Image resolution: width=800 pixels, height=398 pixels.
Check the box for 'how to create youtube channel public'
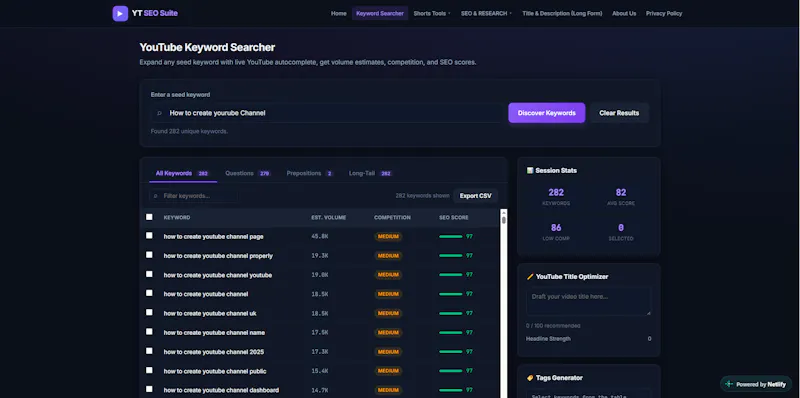tap(149, 370)
